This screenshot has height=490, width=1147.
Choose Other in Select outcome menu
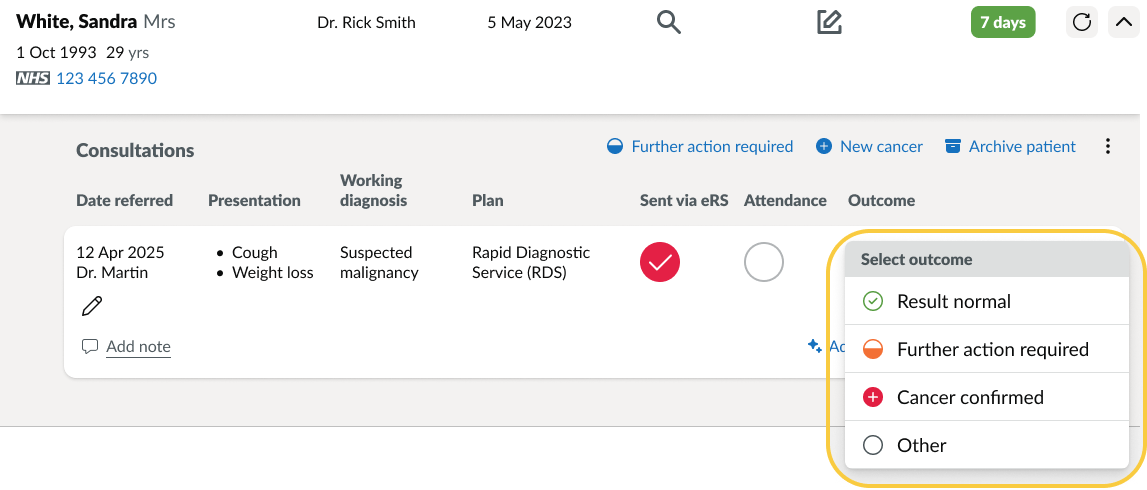coord(987,445)
